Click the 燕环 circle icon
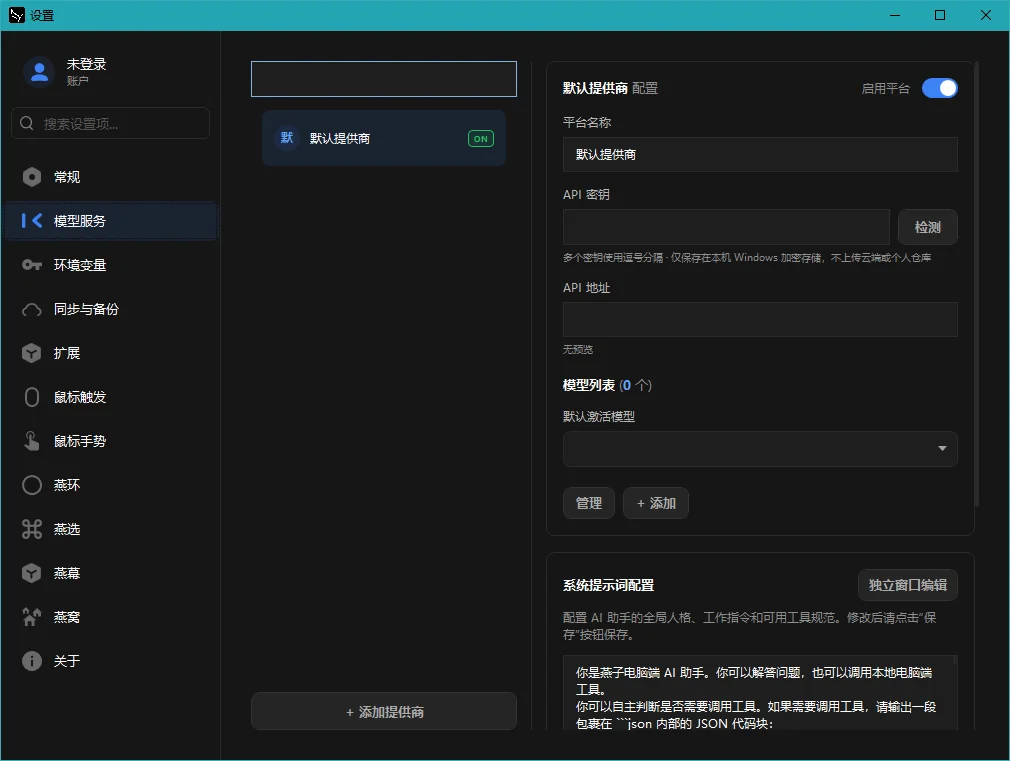The image size is (1010, 761). click(x=32, y=485)
